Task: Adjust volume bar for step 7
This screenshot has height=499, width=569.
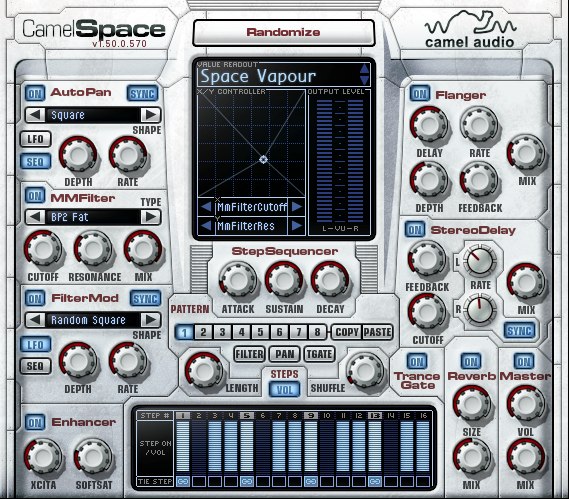Action: (279, 446)
